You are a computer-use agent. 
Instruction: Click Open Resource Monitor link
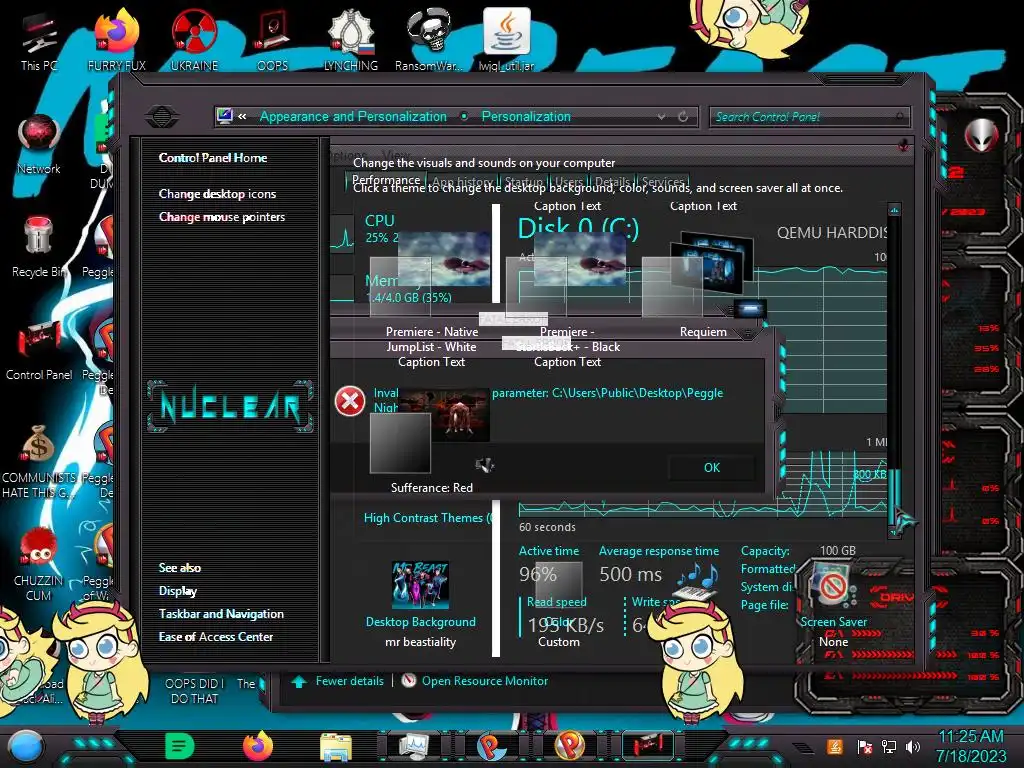coord(485,681)
